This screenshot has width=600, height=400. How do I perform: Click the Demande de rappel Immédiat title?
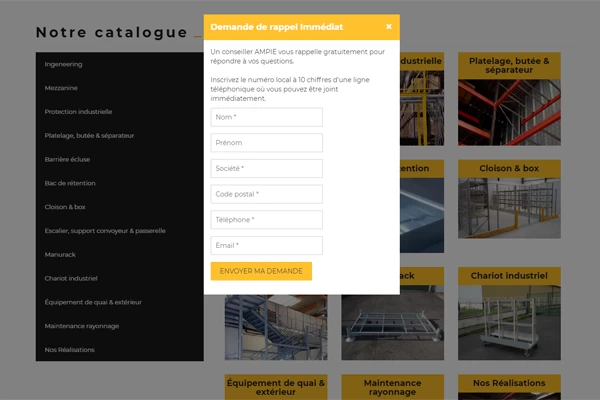277,27
